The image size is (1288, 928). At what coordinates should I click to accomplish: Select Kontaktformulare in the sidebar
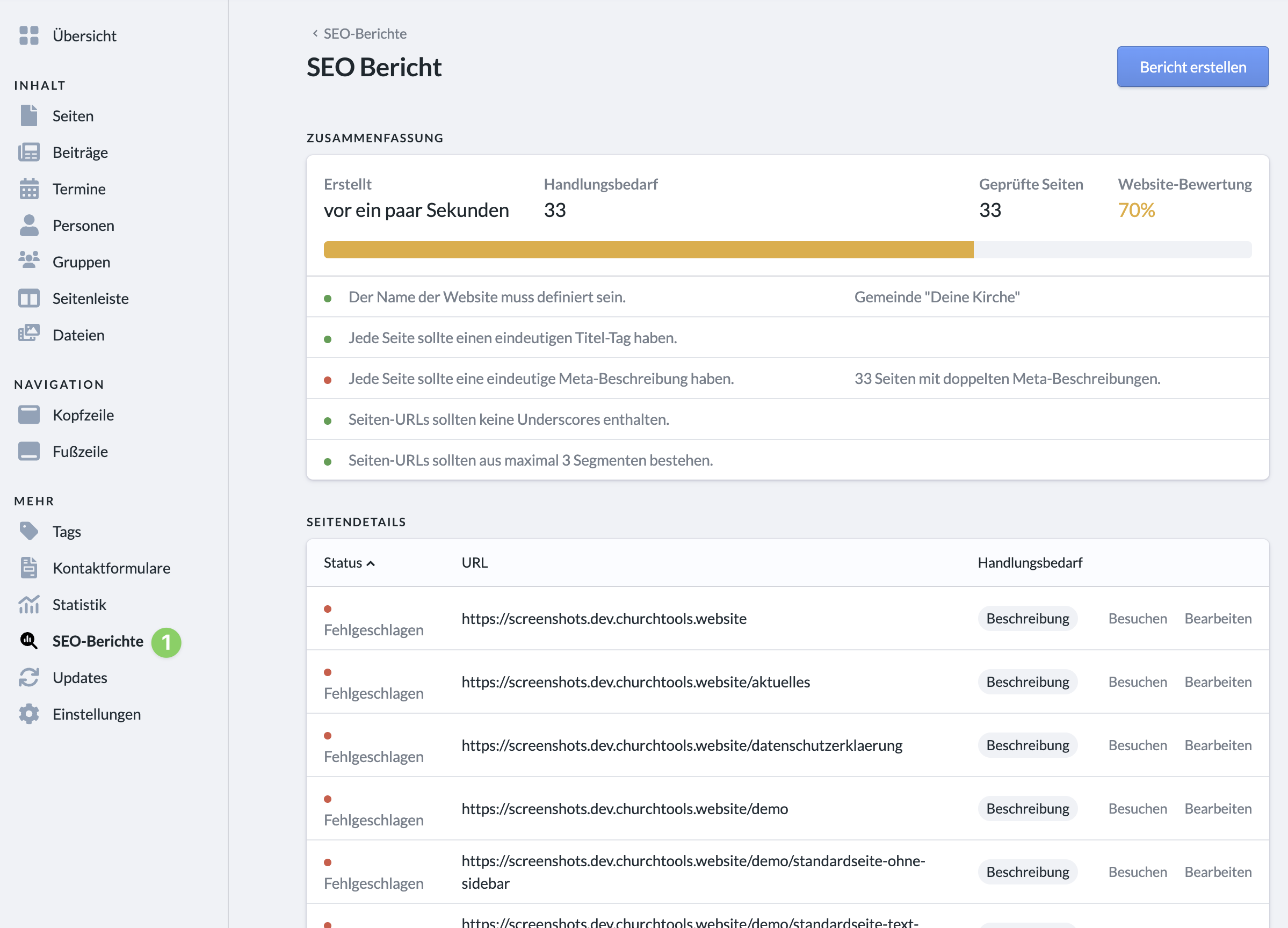[x=111, y=568]
